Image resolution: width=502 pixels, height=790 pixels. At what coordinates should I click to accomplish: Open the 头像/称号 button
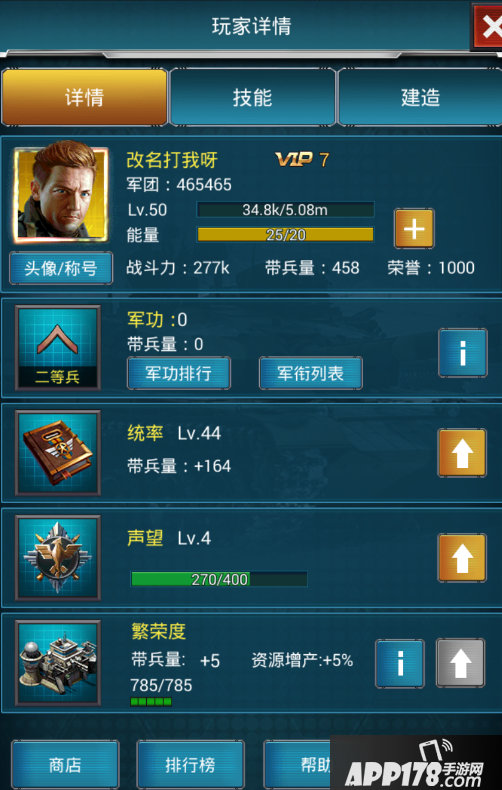click(x=61, y=268)
